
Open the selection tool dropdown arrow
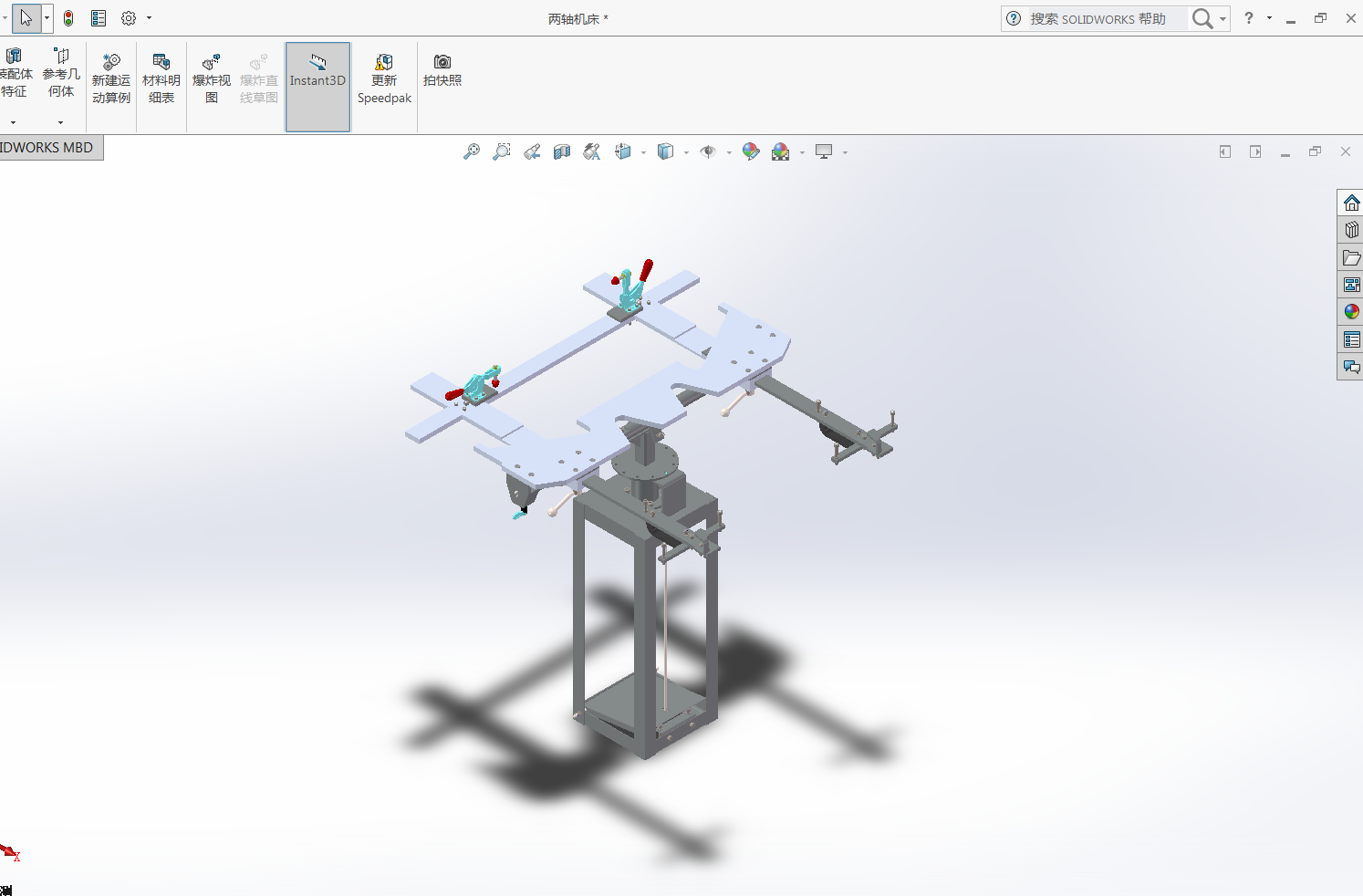[x=47, y=18]
